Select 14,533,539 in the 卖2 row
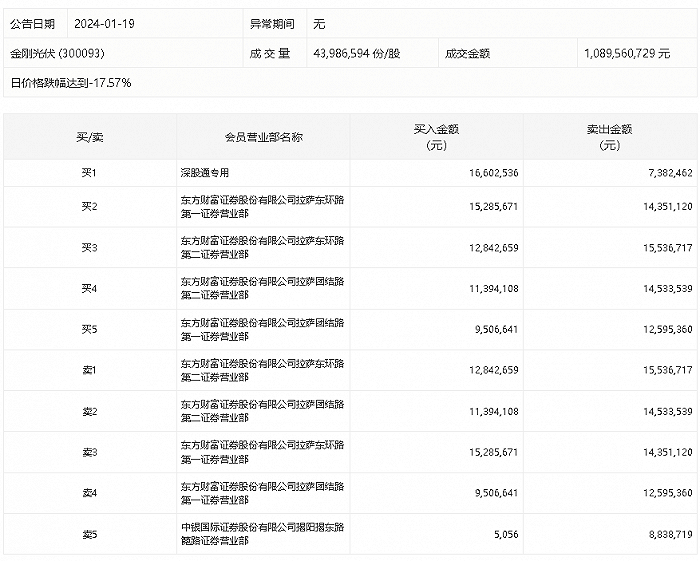Screen dimensions: 700x561 [668, 411]
